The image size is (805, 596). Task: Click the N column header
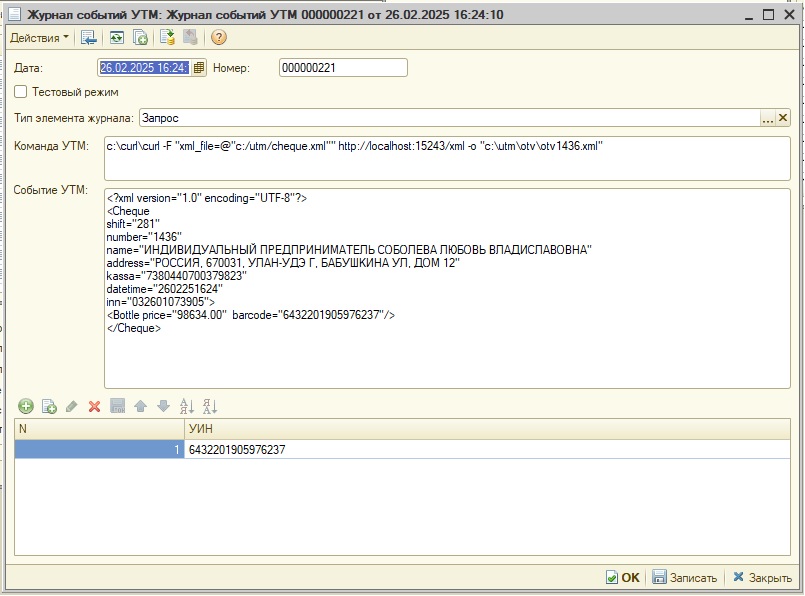click(100, 429)
